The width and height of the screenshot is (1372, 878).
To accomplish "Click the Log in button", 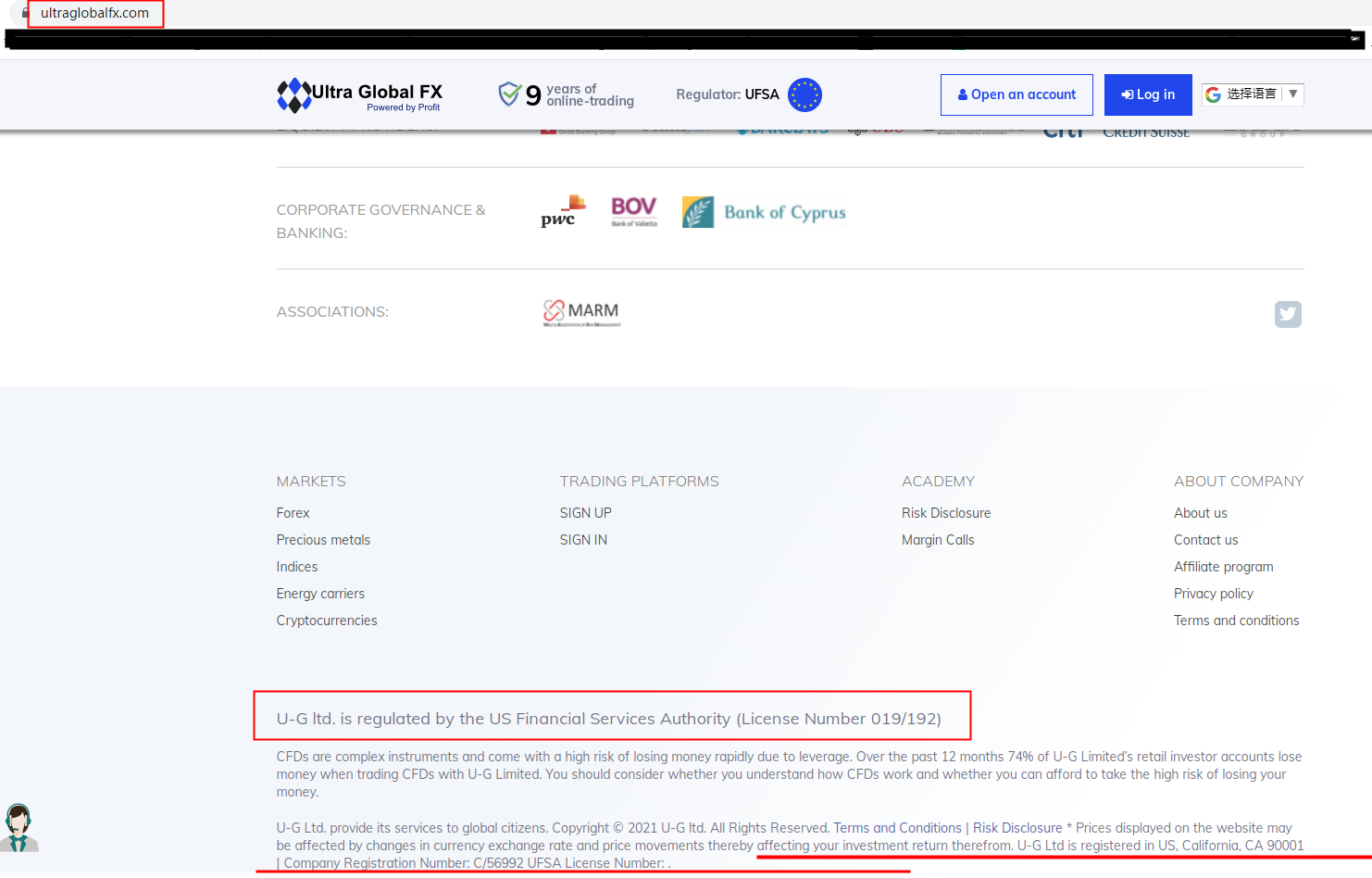I will click(x=1148, y=94).
